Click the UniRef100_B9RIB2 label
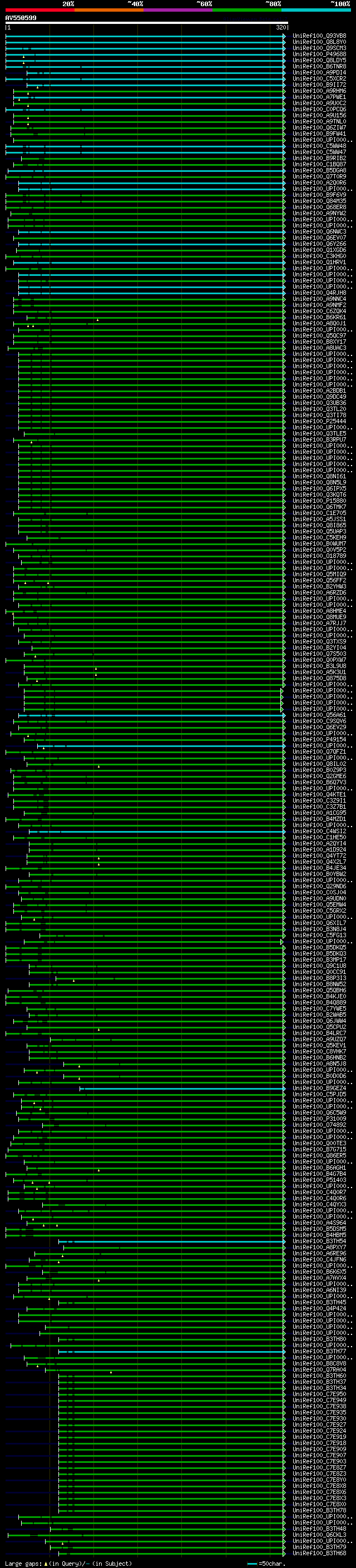Image resolution: width=356 pixels, height=1568 pixels. click(x=319, y=159)
